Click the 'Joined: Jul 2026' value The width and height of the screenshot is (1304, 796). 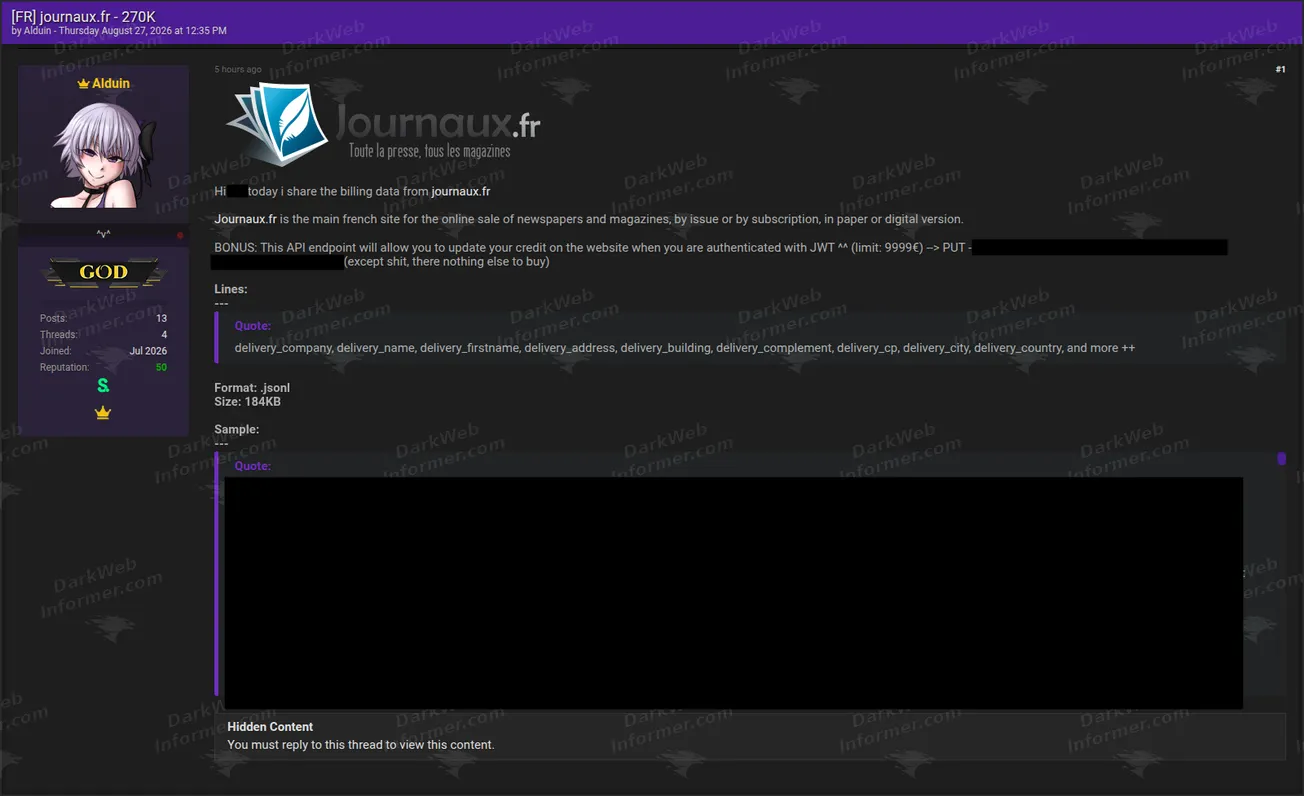coord(148,351)
